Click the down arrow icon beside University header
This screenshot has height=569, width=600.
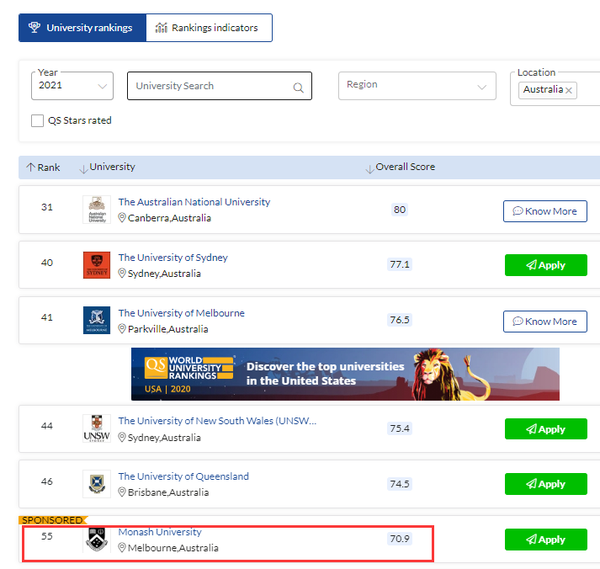click(x=83, y=169)
